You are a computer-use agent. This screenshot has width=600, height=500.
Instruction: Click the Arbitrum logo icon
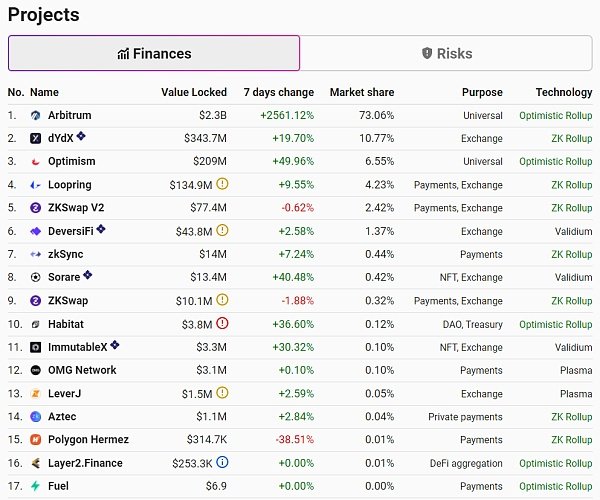pos(35,115)
